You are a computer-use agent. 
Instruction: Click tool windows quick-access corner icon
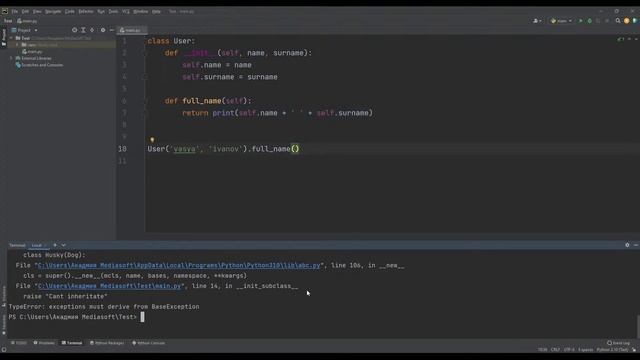point(4,350)
